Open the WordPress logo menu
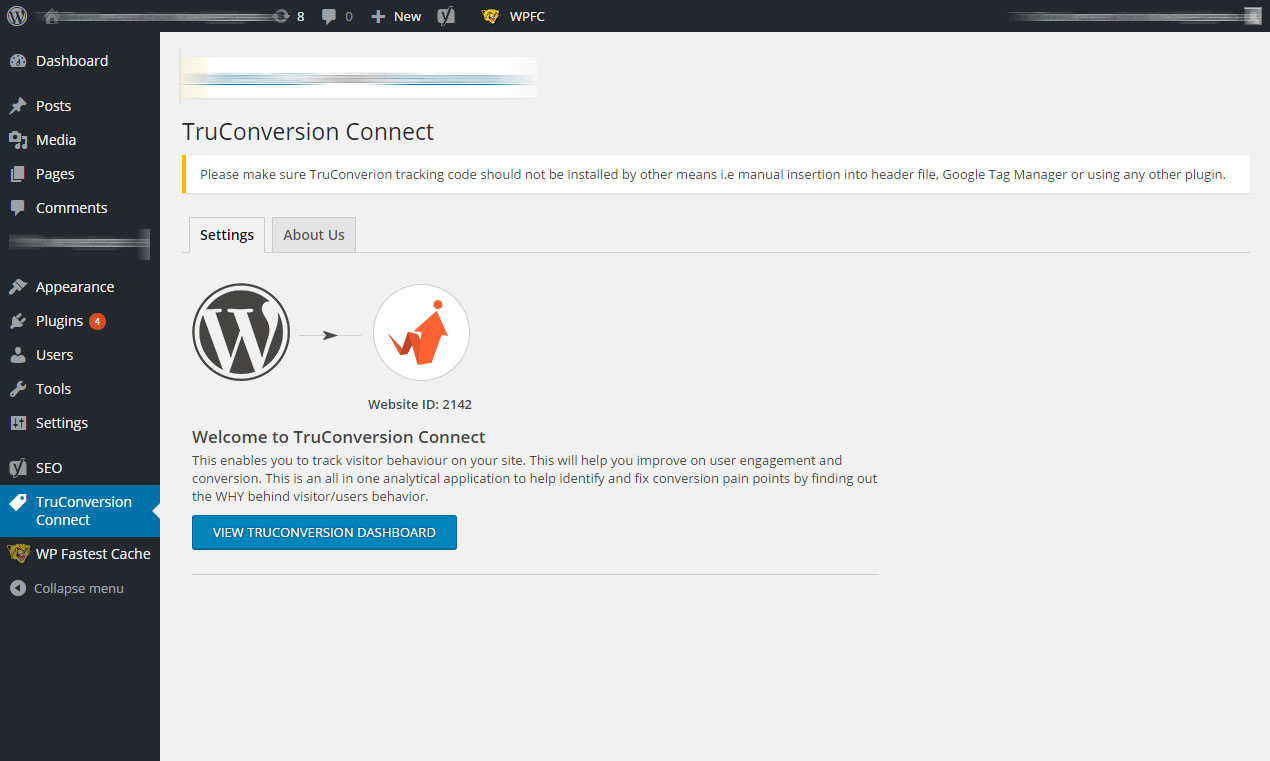1270x761 pixels. click(x=17, y=16)
